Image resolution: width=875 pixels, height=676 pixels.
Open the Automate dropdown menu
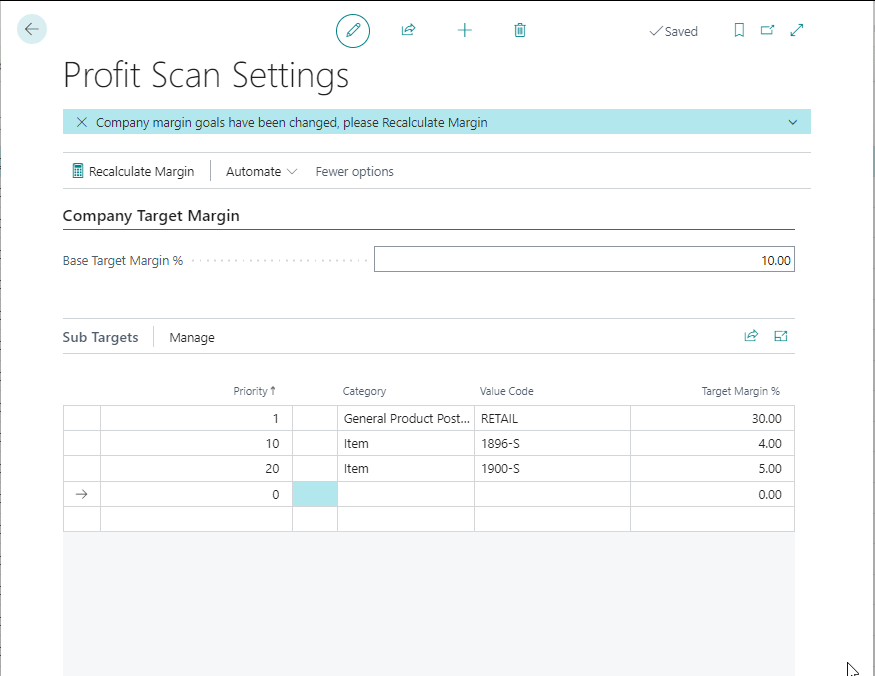(x=261, y=171)
